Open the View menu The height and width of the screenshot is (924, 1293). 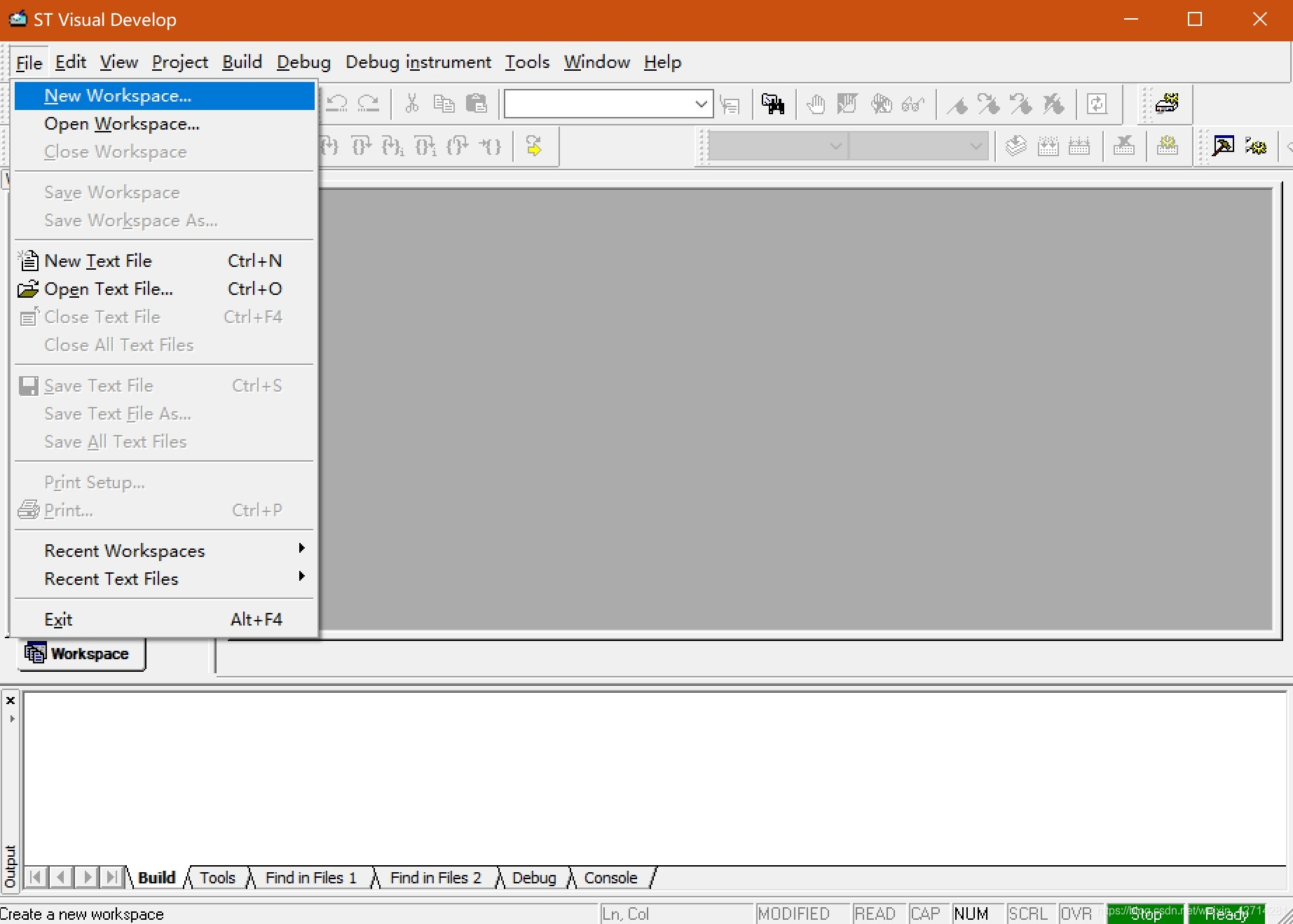118,62
